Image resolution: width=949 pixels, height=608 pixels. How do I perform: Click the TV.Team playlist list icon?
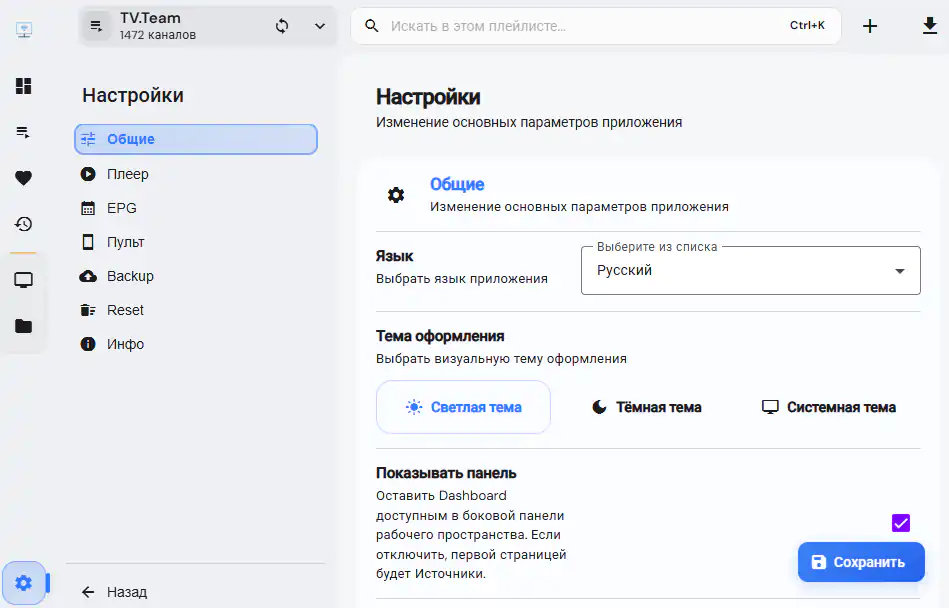tap(96, 26)
